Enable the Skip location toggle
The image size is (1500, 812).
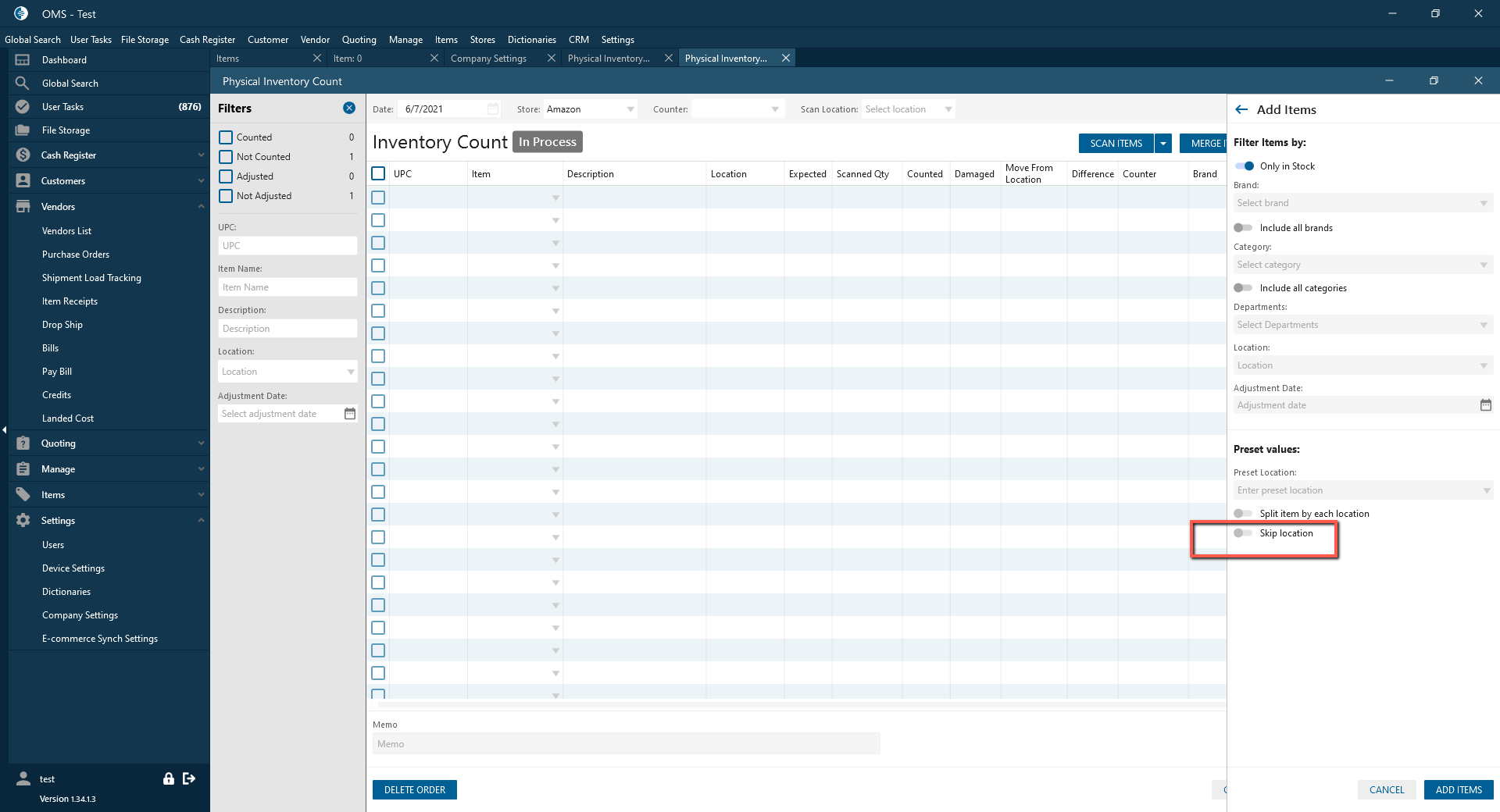coord(1242,533)
